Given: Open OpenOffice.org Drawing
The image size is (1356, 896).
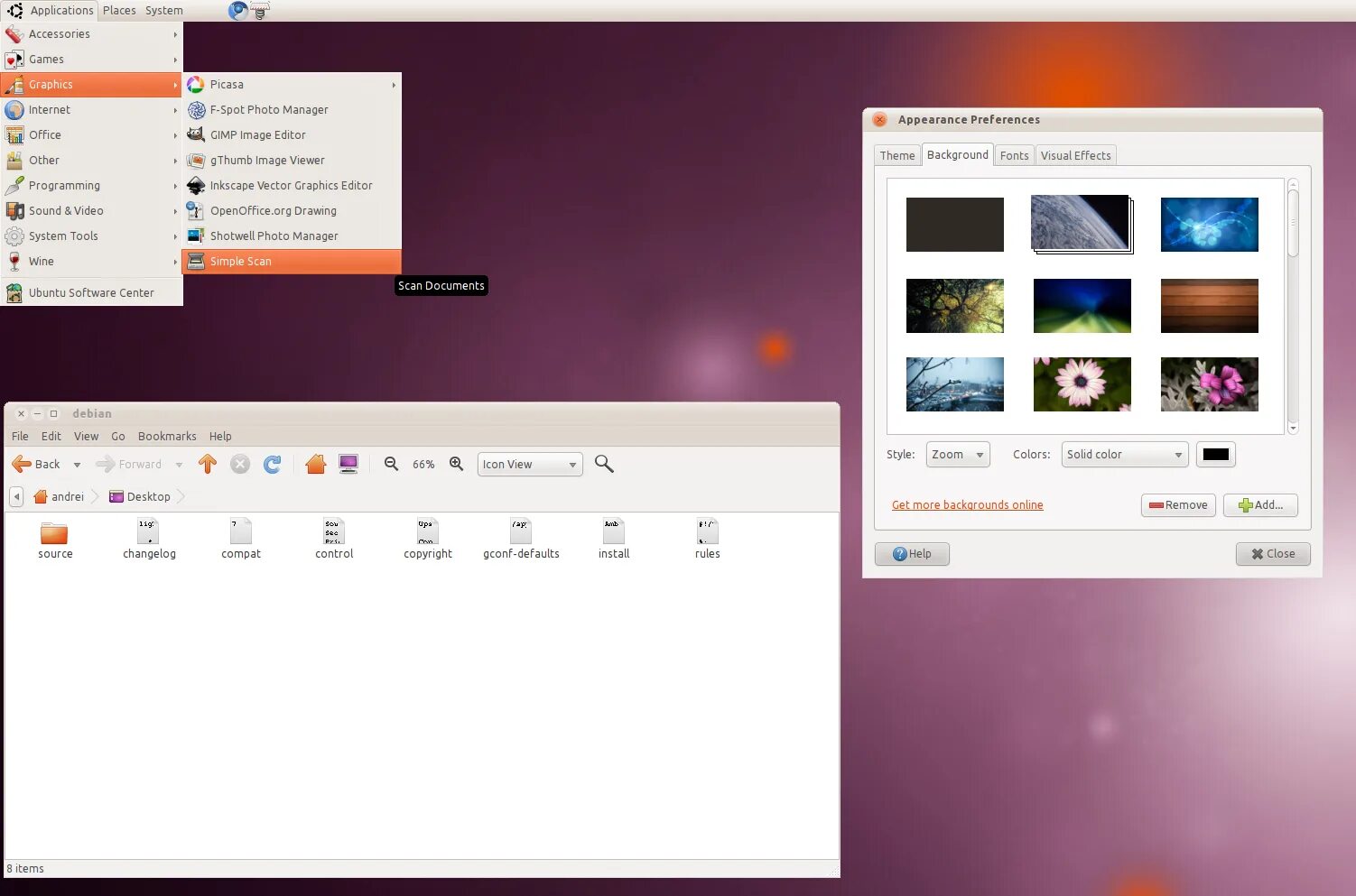Looking at the screenshot, I should click(292, 211).
